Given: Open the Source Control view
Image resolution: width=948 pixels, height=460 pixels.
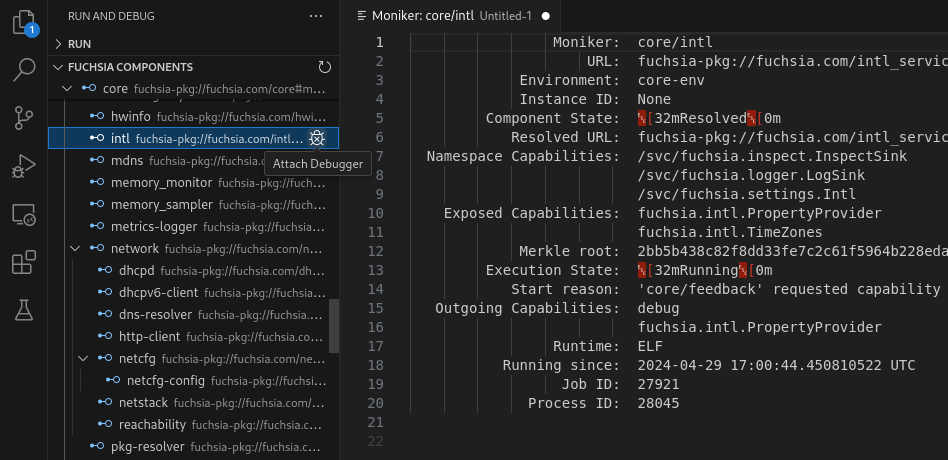Looking at the screenshot, I should coord(24,118).
